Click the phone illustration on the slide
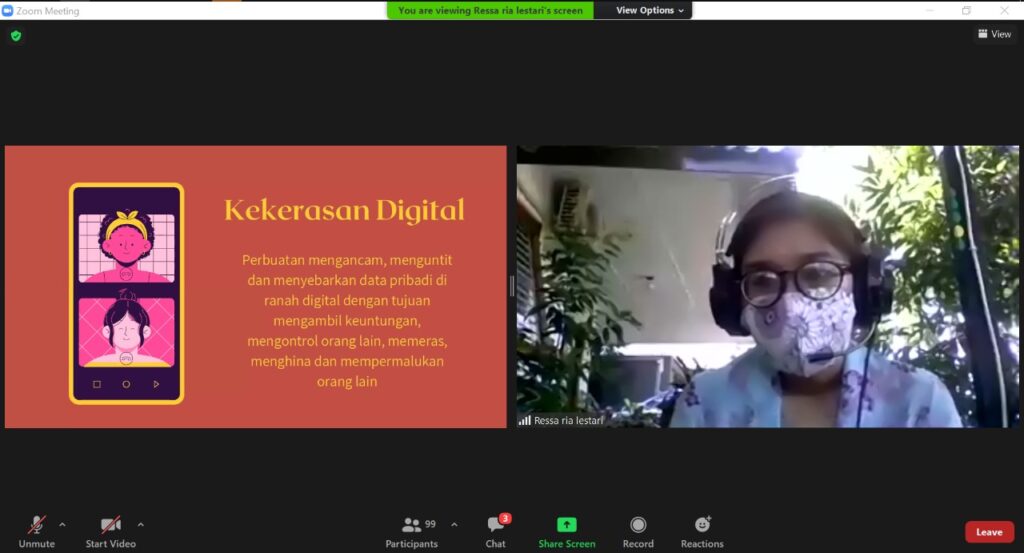Image resolution: width=1024 pixels, height=553 pixels. 127,294
